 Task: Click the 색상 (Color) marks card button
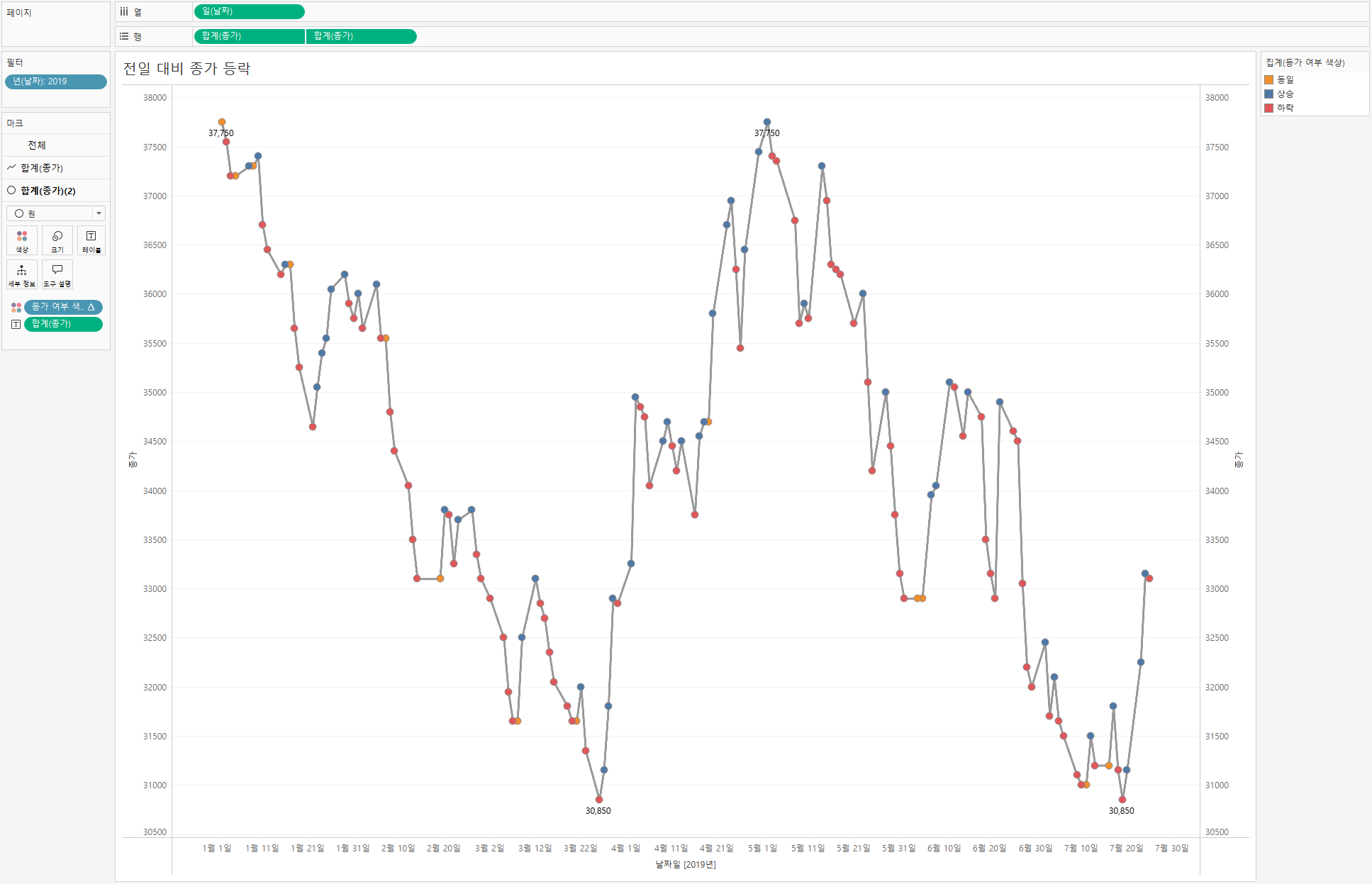point(22,240)
